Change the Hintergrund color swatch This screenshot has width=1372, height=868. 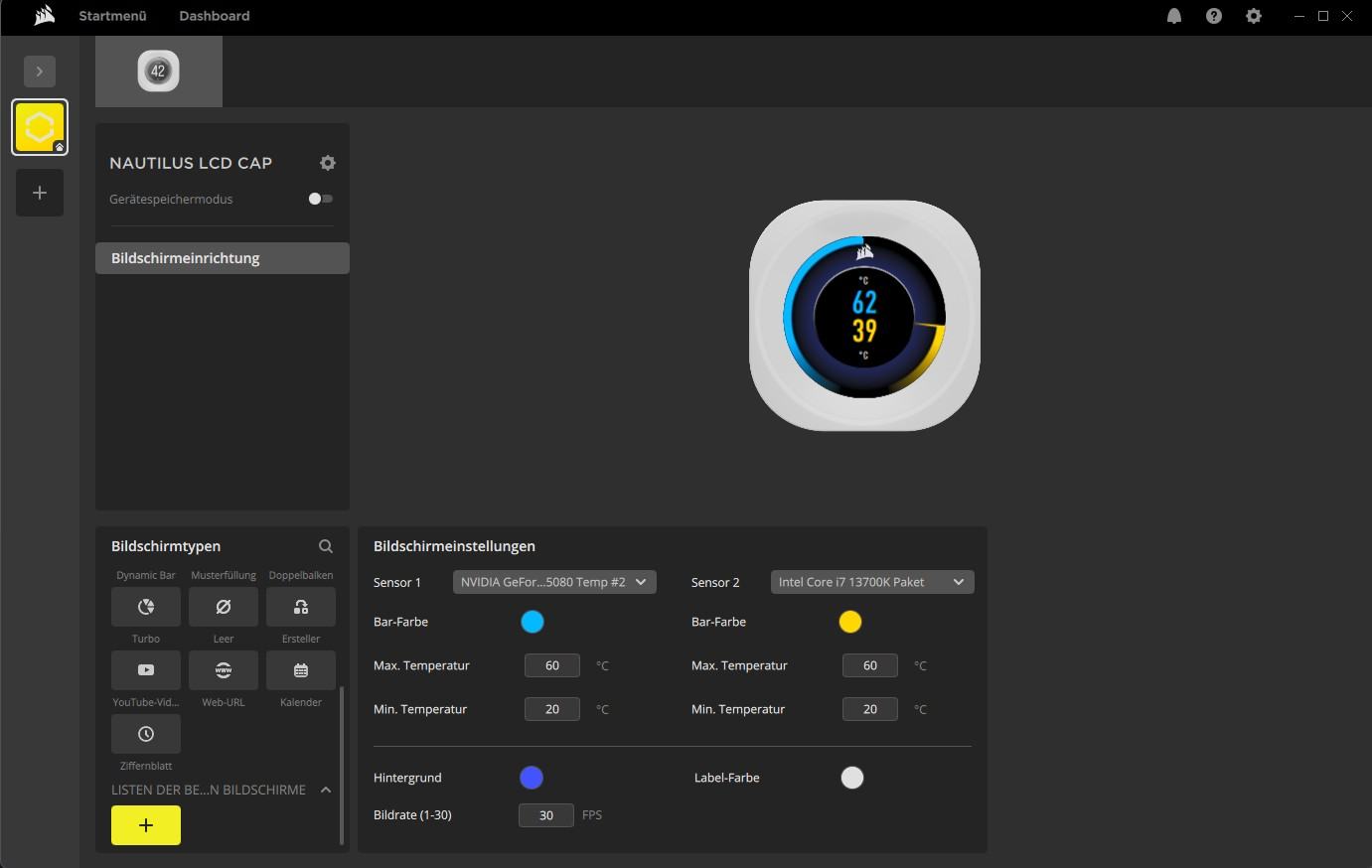pyautogui.click(x=532, y=778)
